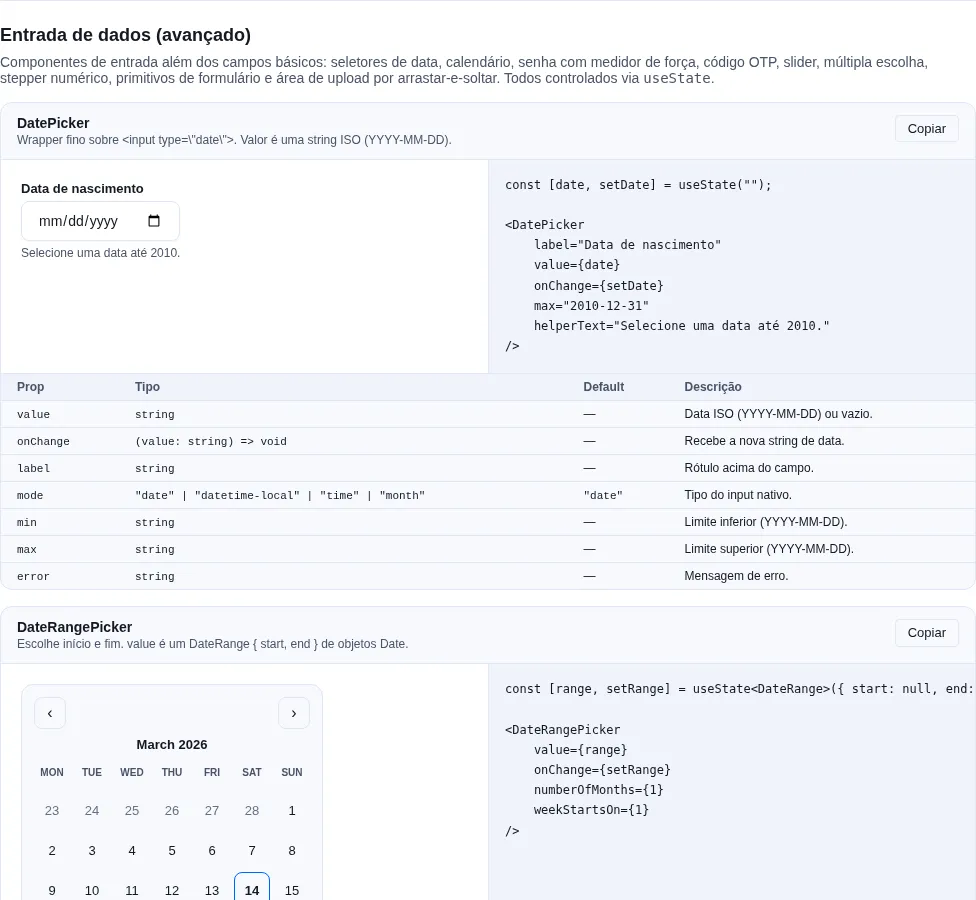976x900 pixels.
Task: Focus the Data de nascimento date field
Action: pos(100,221)
